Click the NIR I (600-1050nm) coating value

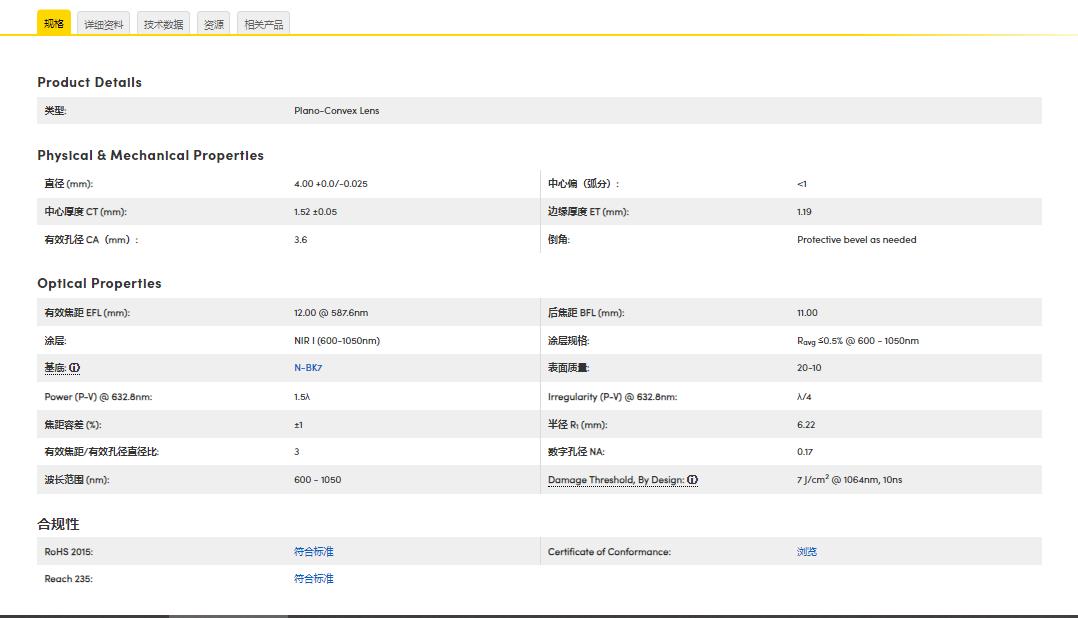337,341
